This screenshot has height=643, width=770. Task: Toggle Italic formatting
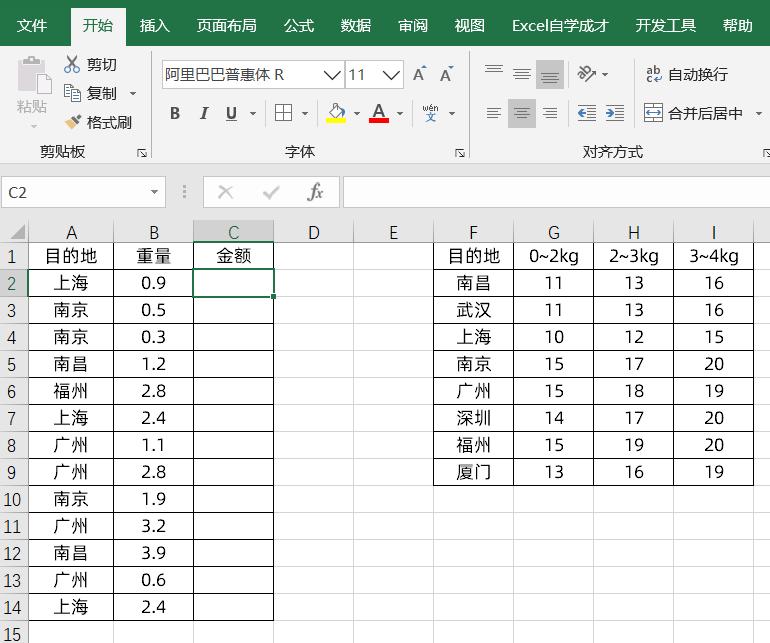click(x=203, y=113)
